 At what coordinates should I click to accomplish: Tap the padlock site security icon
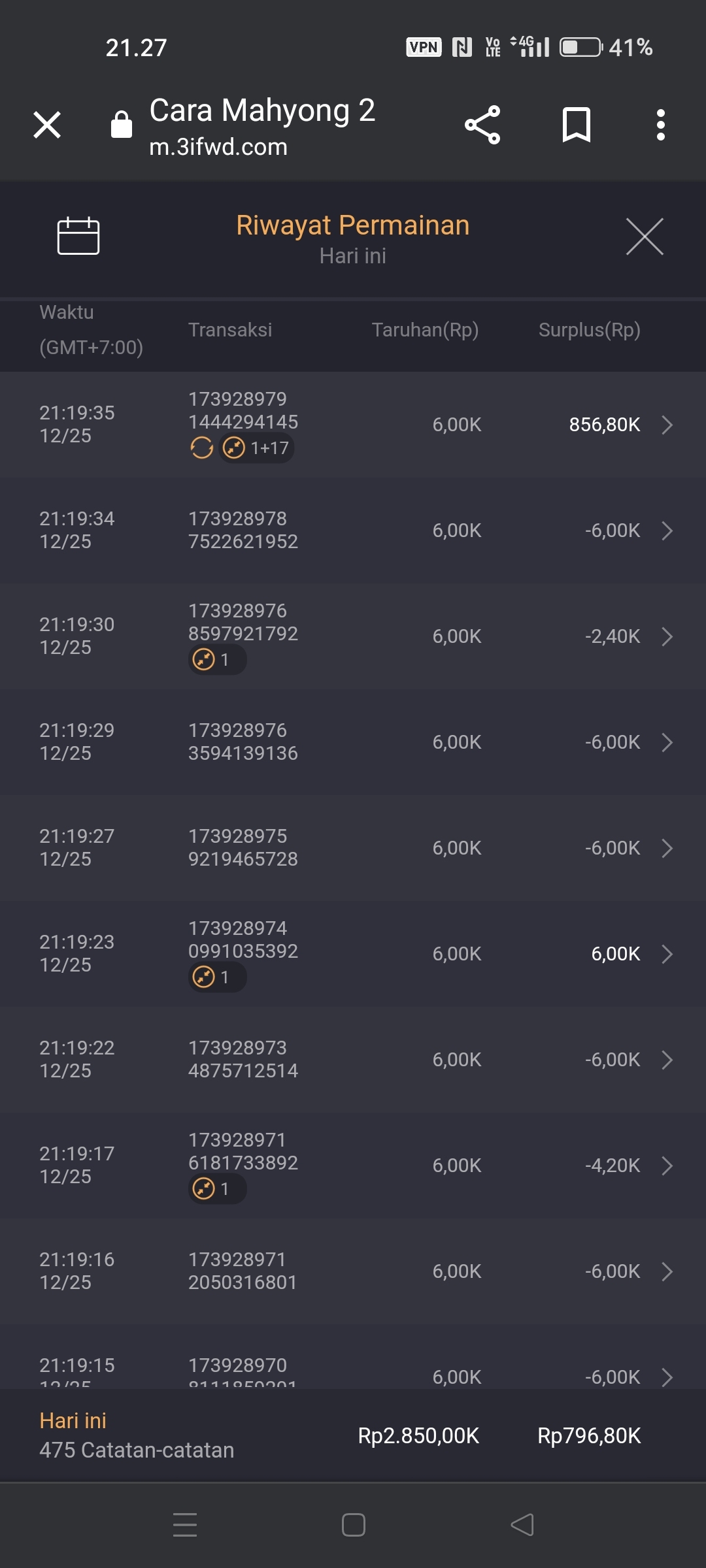pos(122,124)
